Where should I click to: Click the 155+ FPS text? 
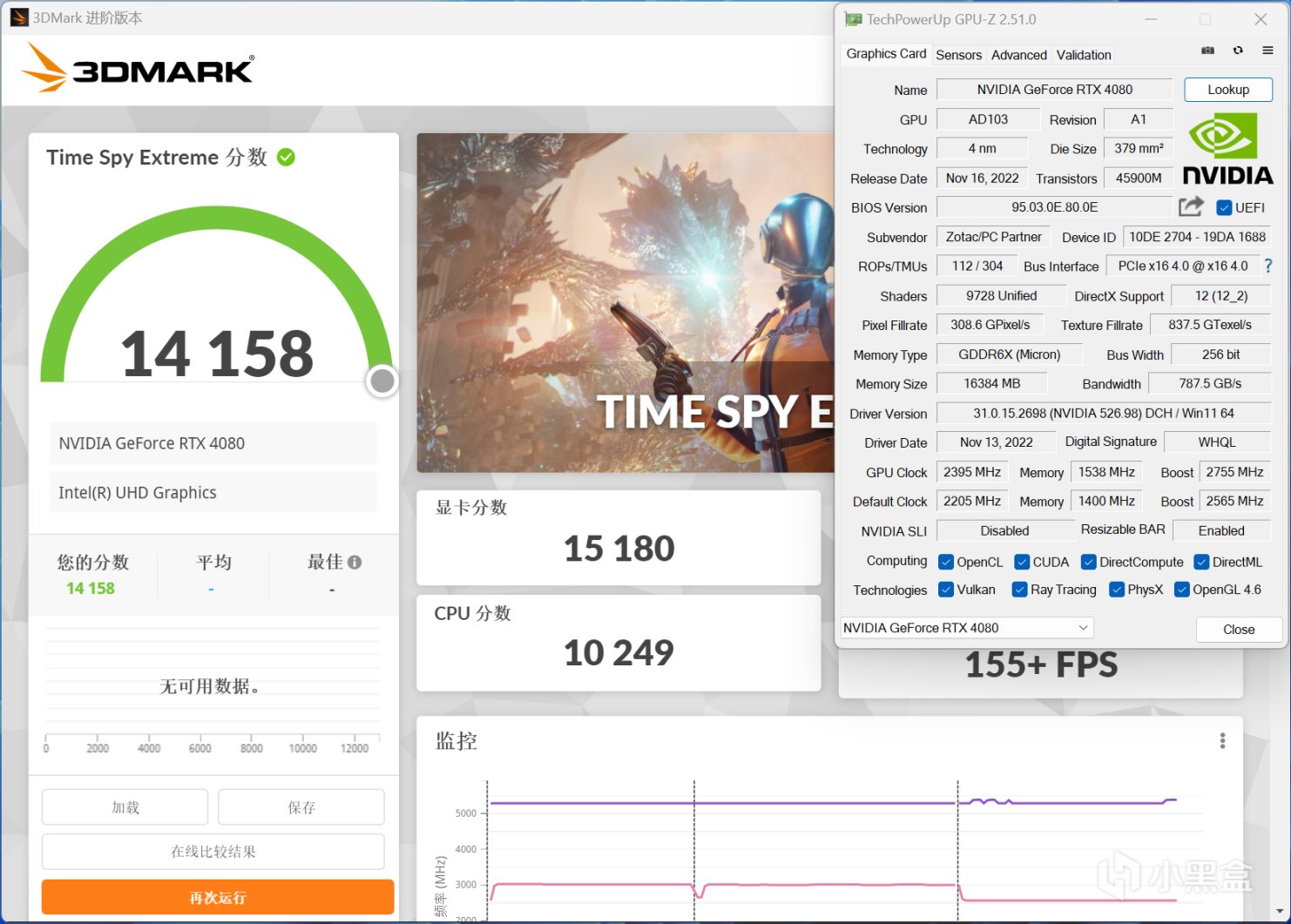1041,664
